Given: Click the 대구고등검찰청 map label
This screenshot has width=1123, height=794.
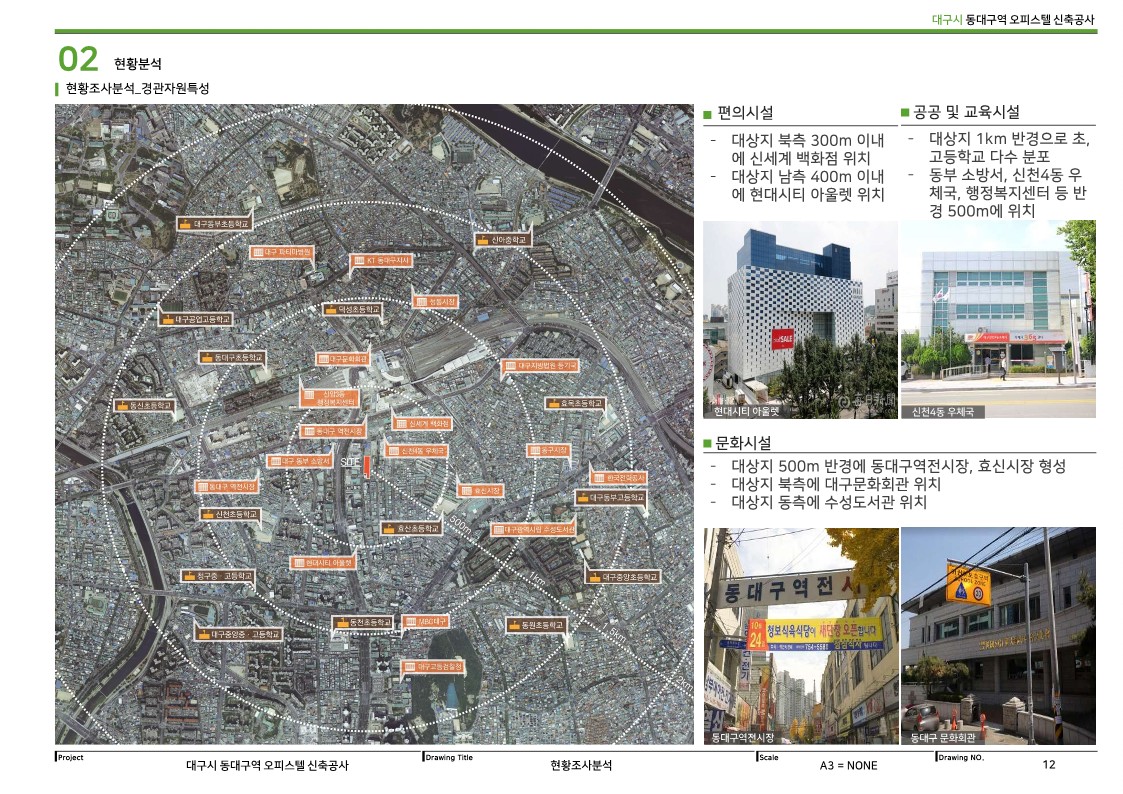Looking at the screenshot, I should [x=433, y=667].
